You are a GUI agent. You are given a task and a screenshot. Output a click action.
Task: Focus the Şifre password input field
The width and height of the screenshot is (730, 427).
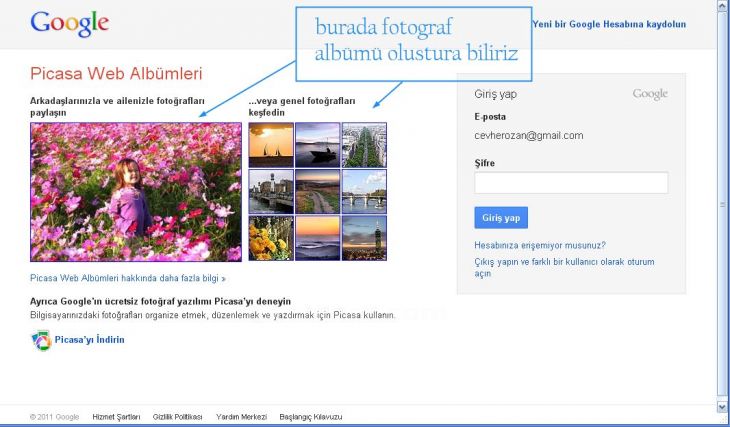click(x=571, y=183)
